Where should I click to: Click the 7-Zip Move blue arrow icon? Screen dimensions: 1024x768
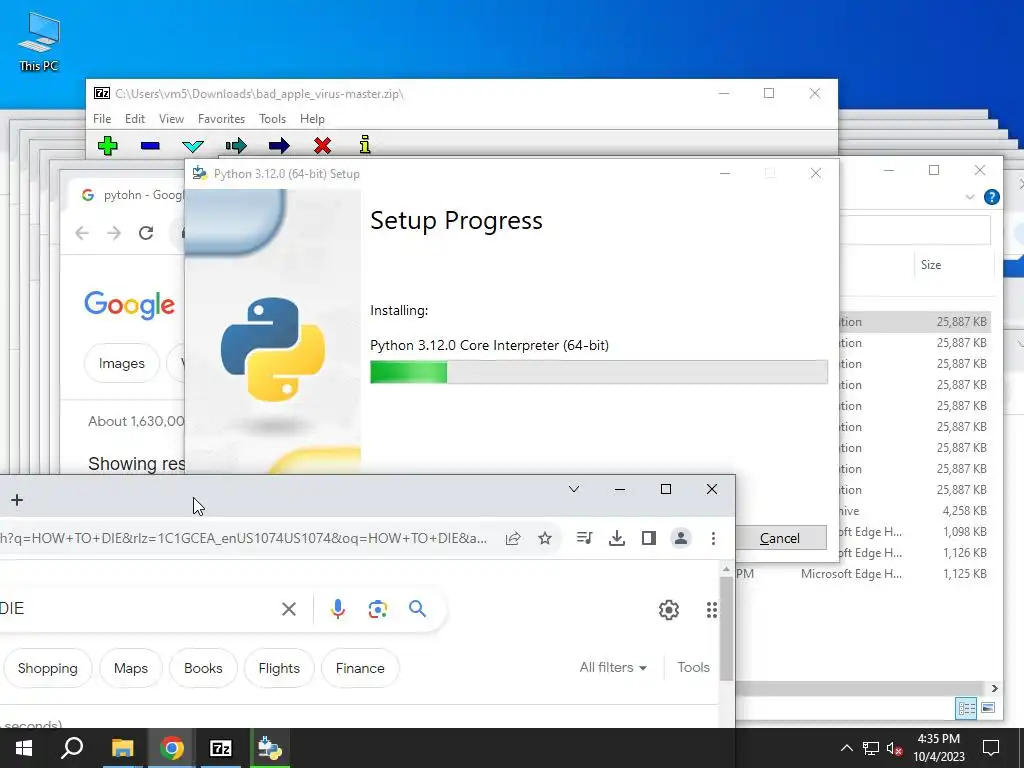point(279,145)
